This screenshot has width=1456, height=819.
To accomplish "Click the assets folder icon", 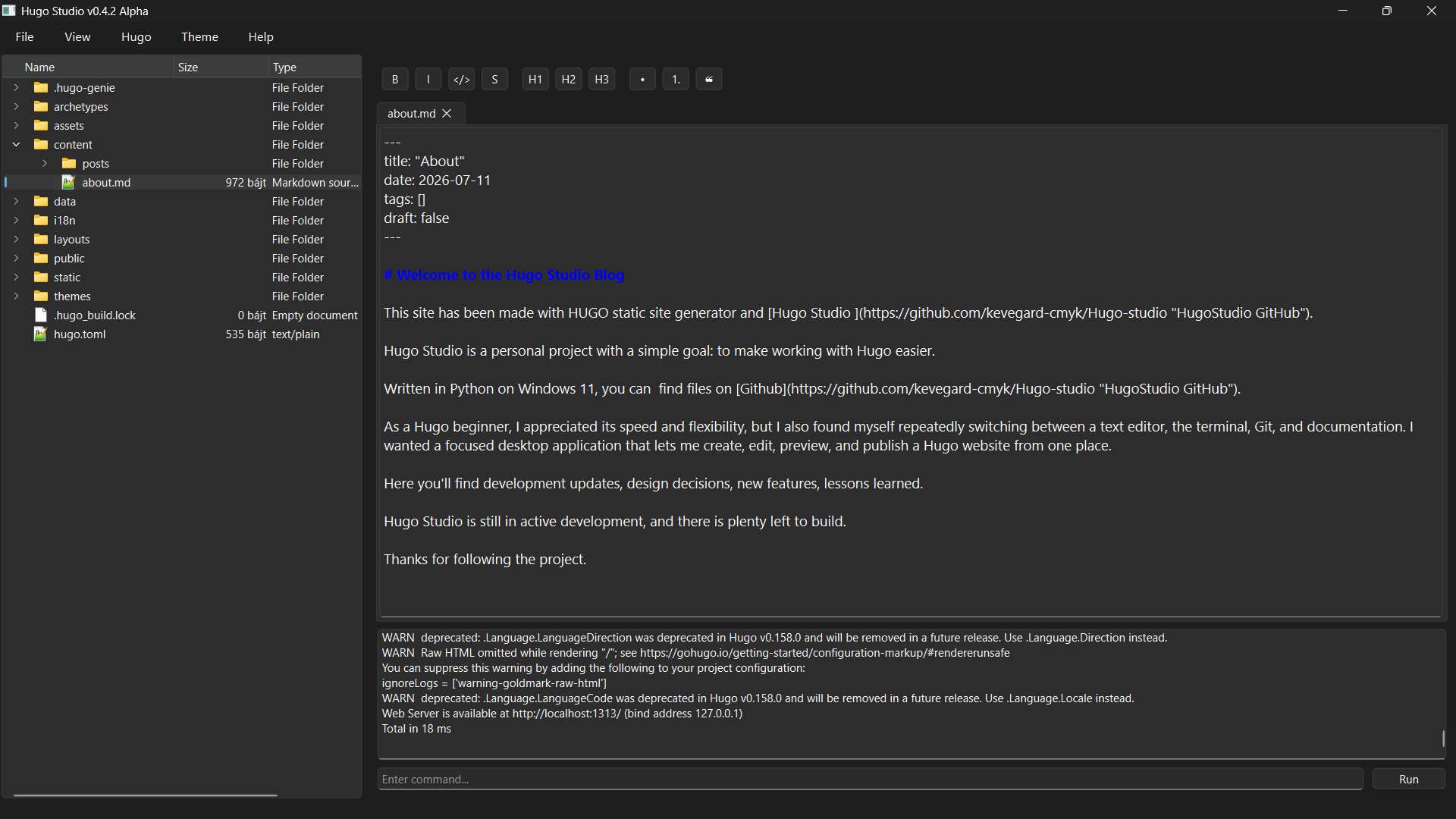I will pyautogui.click(x=41, y=125).
